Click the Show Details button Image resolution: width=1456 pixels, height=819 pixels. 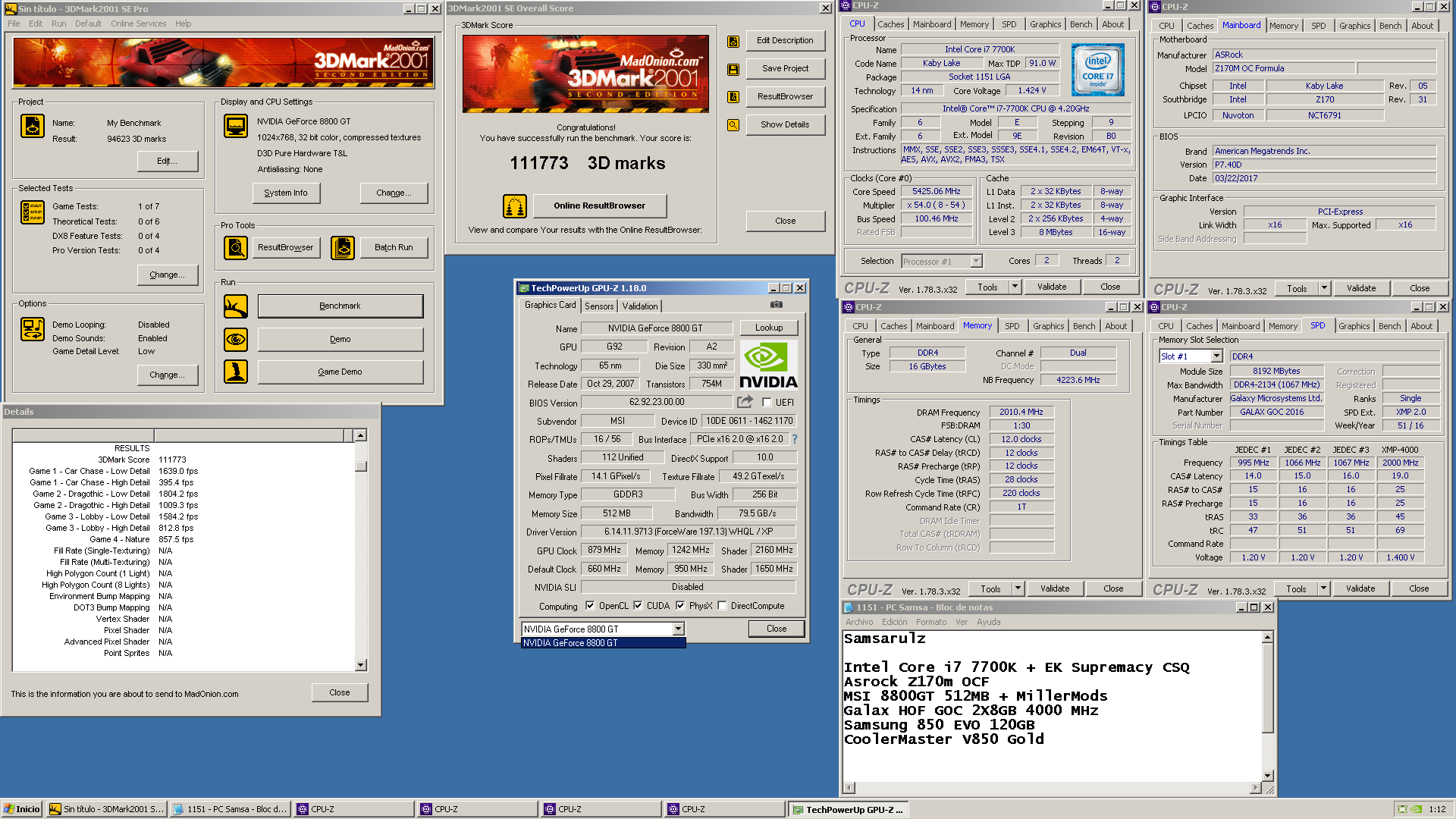(x=785, y=124)
